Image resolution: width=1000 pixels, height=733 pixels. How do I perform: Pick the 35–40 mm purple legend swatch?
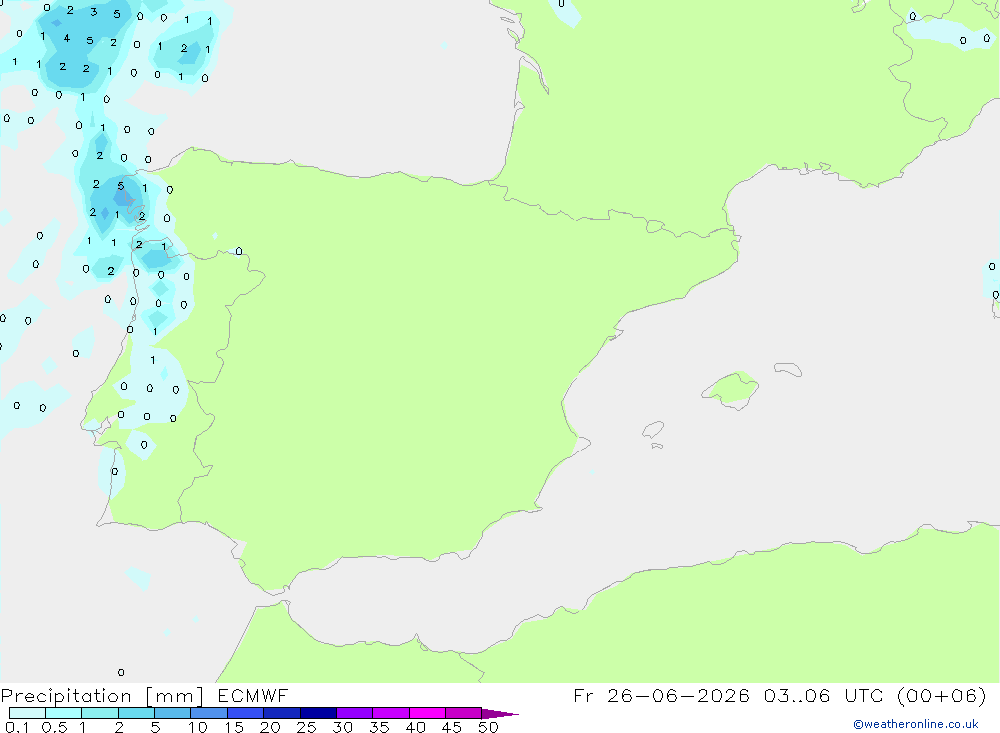tap(391, 713)
